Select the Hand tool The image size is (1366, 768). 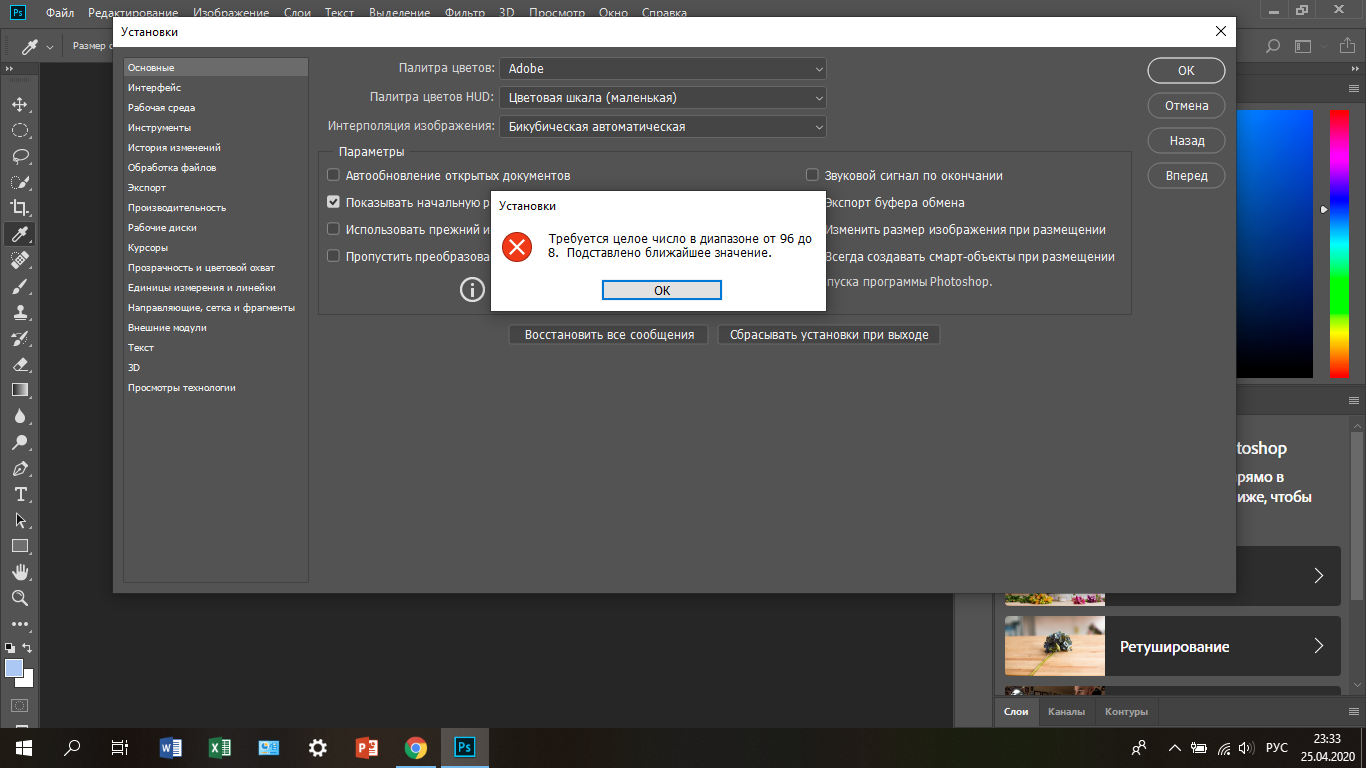20,572
